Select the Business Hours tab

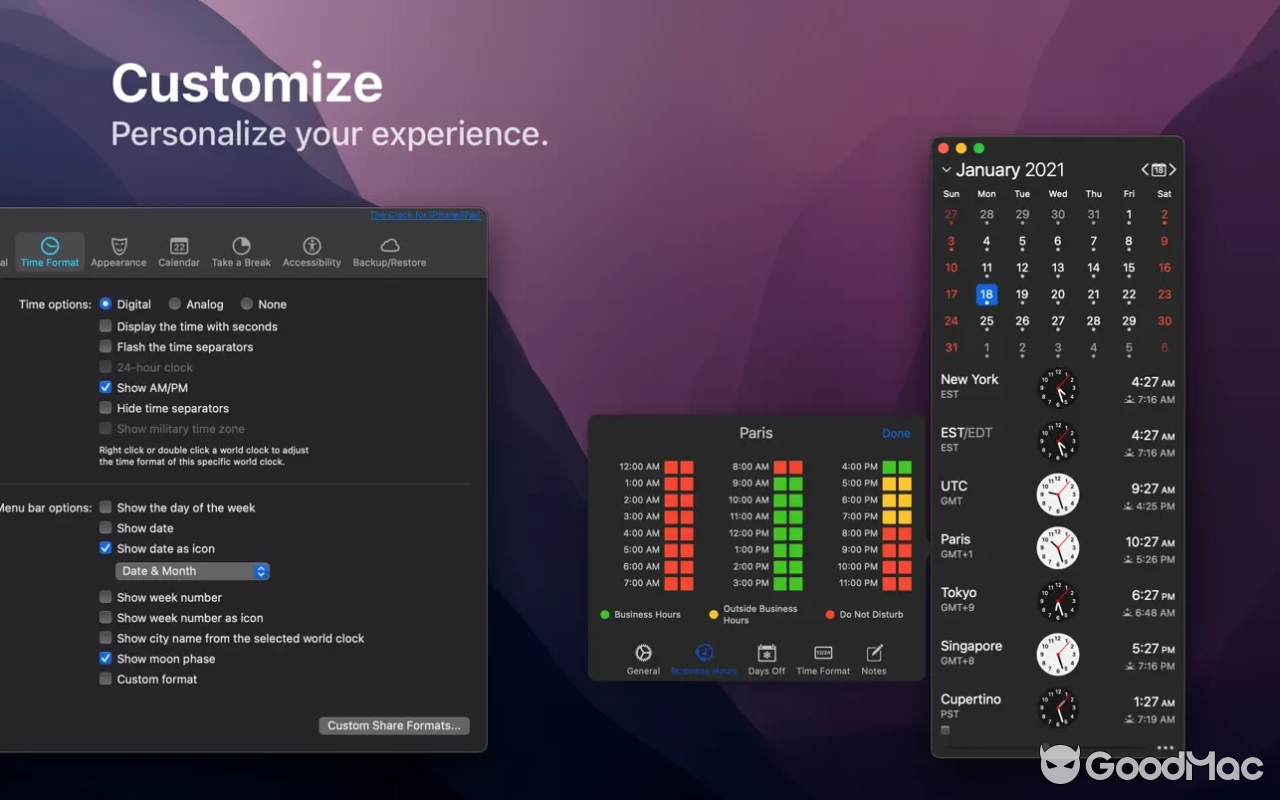click(704, 654)
